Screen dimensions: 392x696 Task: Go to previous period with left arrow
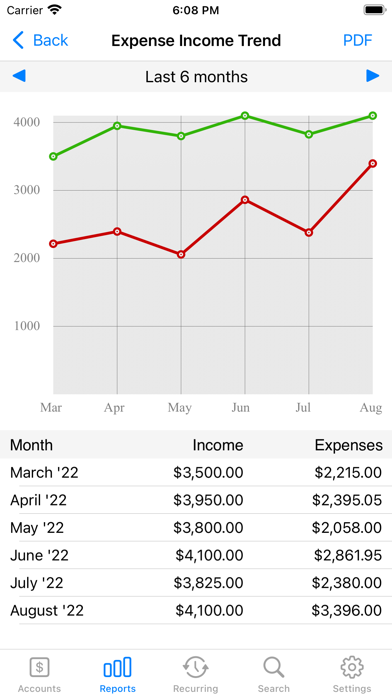click(19, 76)
